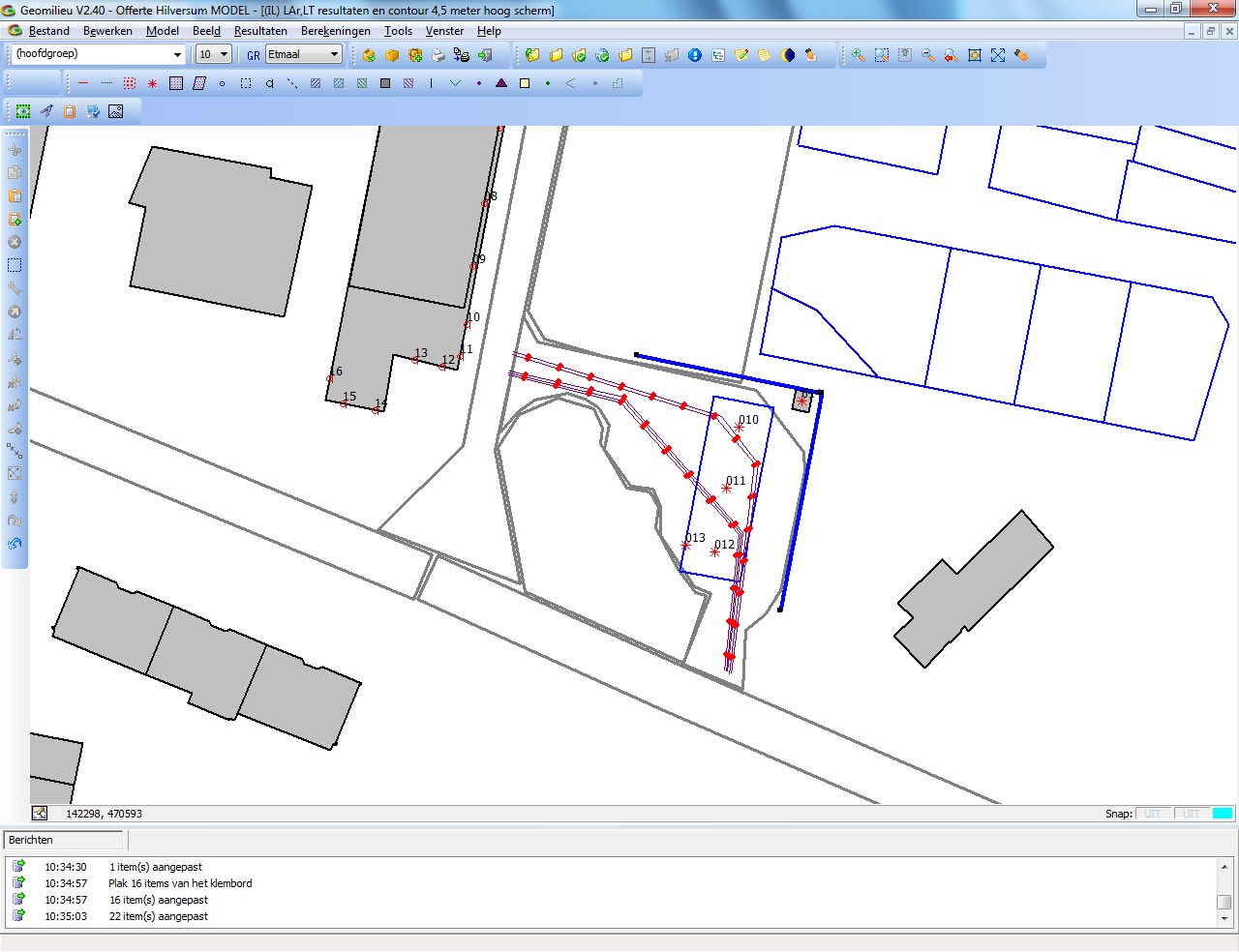The width and height of the screenshot is (1239, 952).
Task: Click the status bar icon left of coordinates
Action: tap(40, 814)
